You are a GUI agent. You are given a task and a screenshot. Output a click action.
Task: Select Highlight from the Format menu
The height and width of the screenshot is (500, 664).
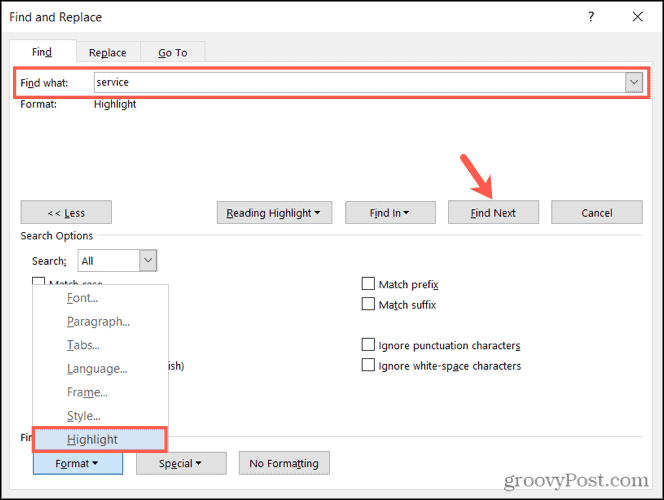point(93,439)
